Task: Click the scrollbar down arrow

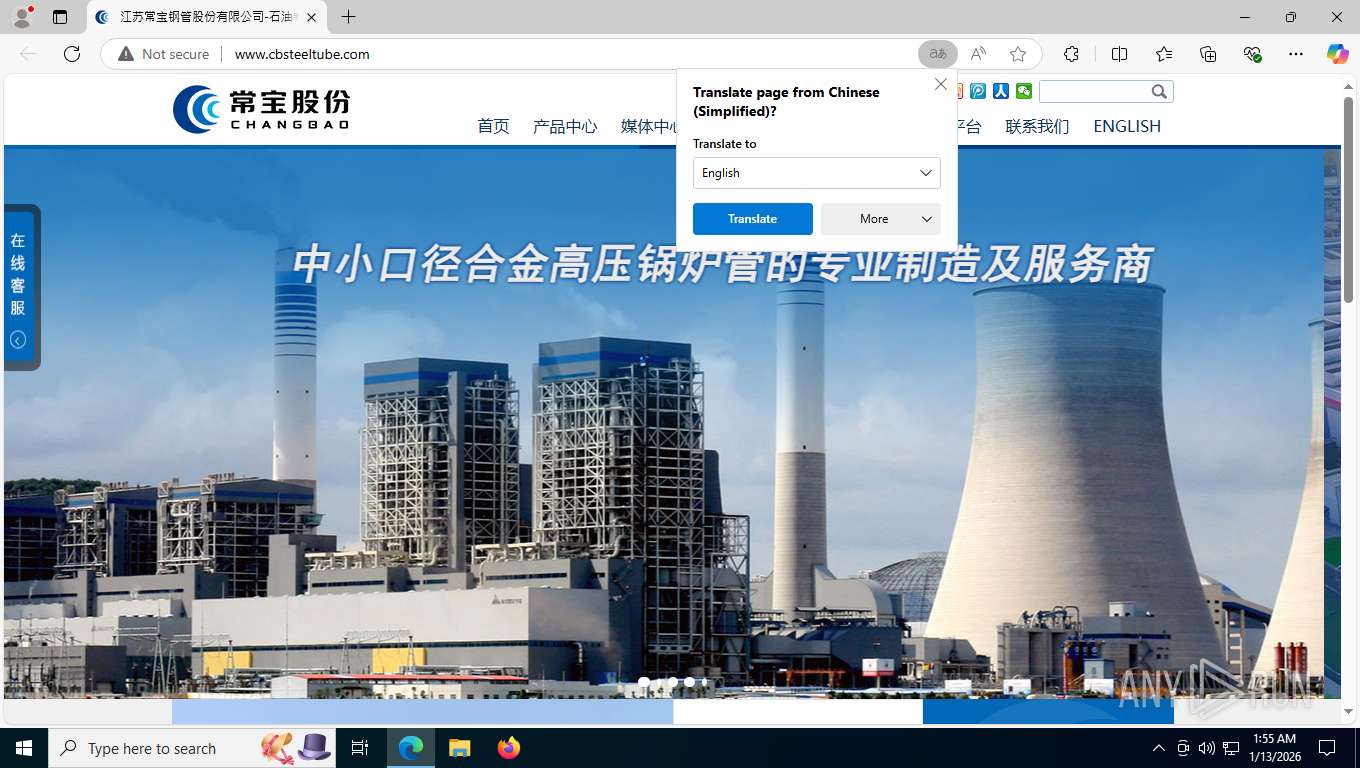Action: pyautogui.click(x=1349, y=712)
